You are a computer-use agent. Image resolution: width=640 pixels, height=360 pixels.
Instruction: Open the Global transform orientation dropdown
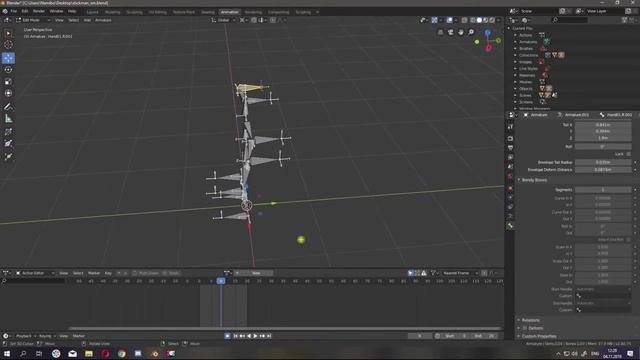point(223,20)
